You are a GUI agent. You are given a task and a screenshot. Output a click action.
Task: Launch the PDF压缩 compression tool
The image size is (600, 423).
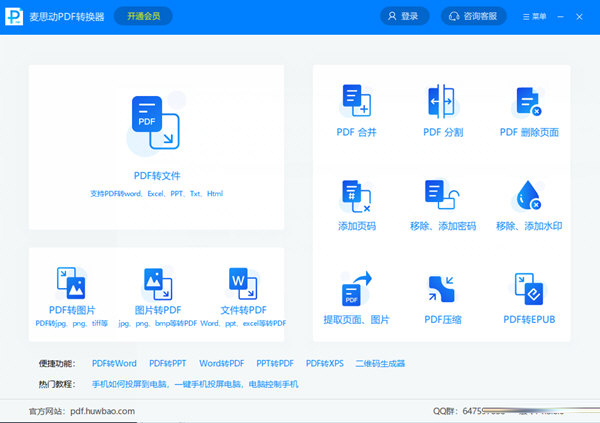(442, 289)
